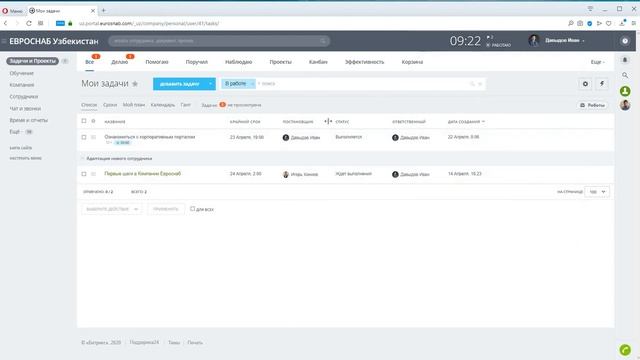This screenshot has width=640, height=360.
Task: Click the Добавить задачу button
Action: point(179,84)
